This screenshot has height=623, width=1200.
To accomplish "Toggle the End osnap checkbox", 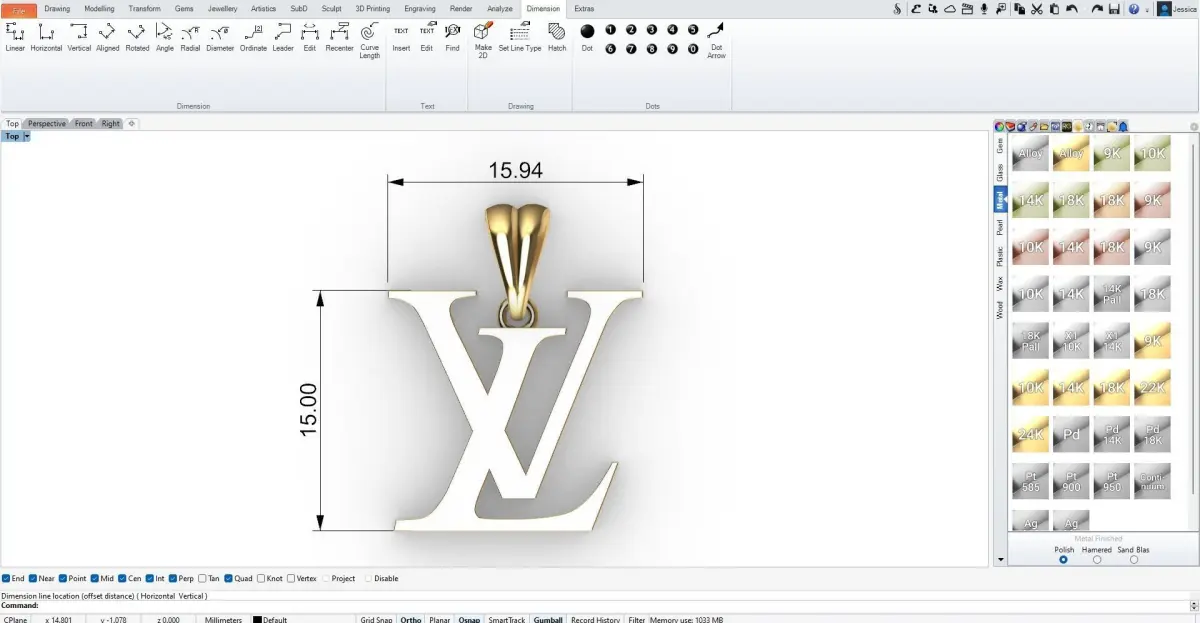I will 6,578.
